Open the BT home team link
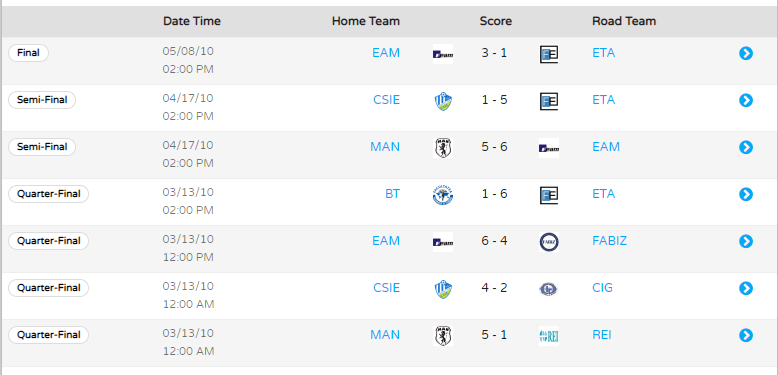 392,194
